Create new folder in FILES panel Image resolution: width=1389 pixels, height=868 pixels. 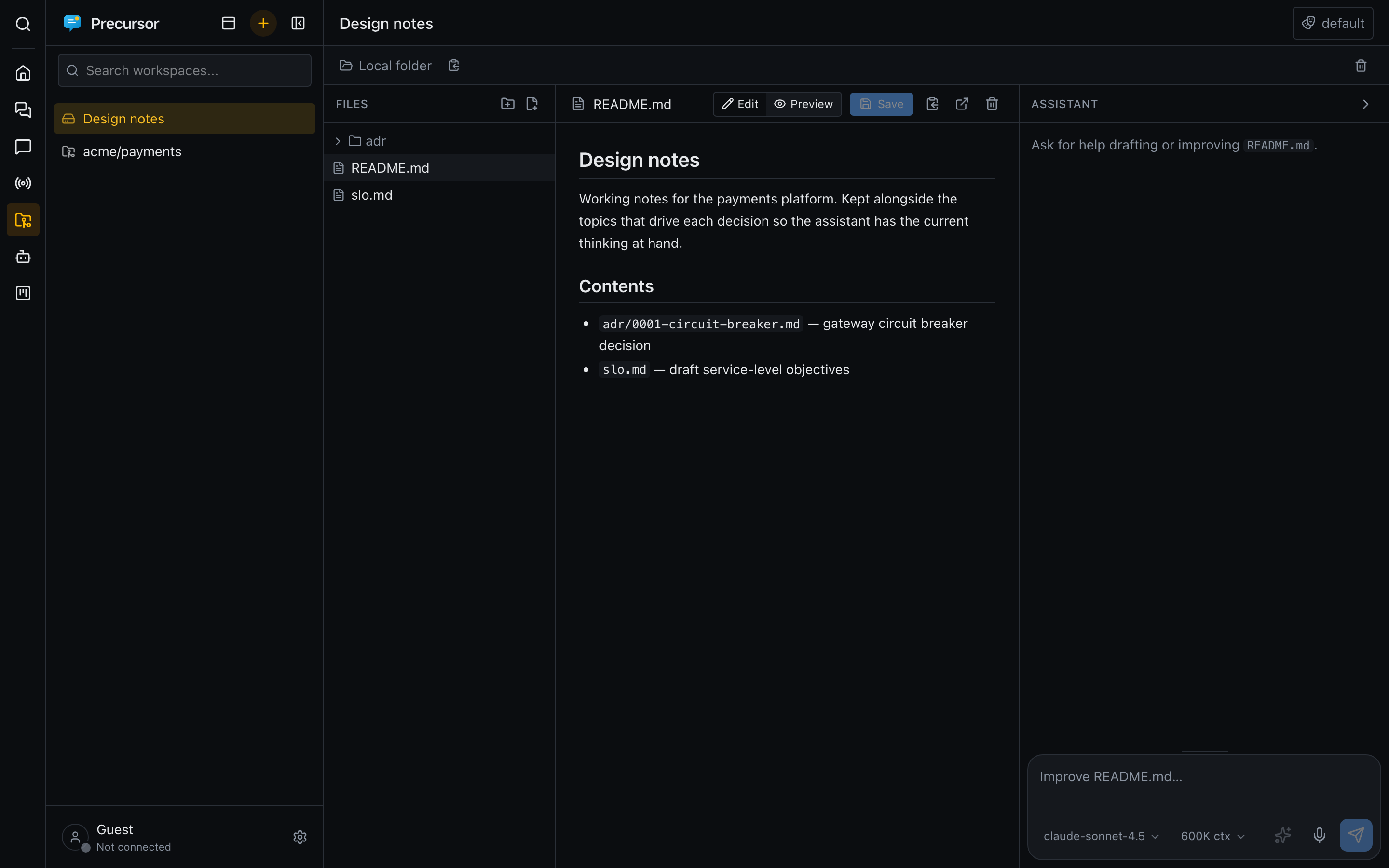coord(507,104)
